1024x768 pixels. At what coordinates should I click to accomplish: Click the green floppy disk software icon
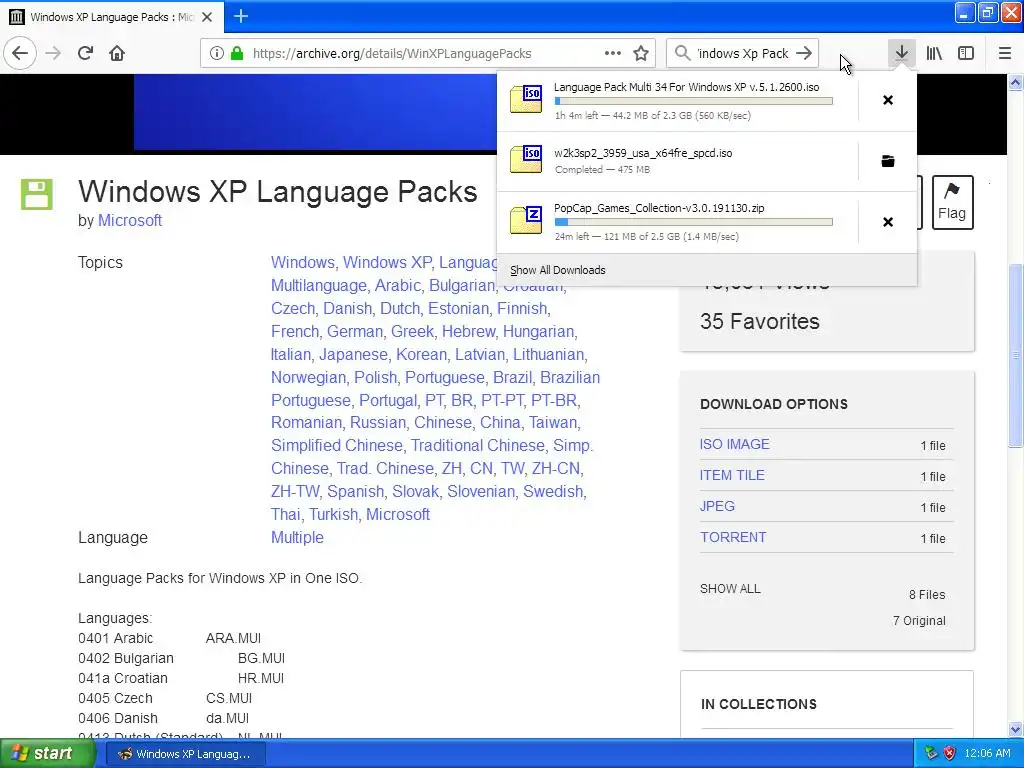pos(37,194)
